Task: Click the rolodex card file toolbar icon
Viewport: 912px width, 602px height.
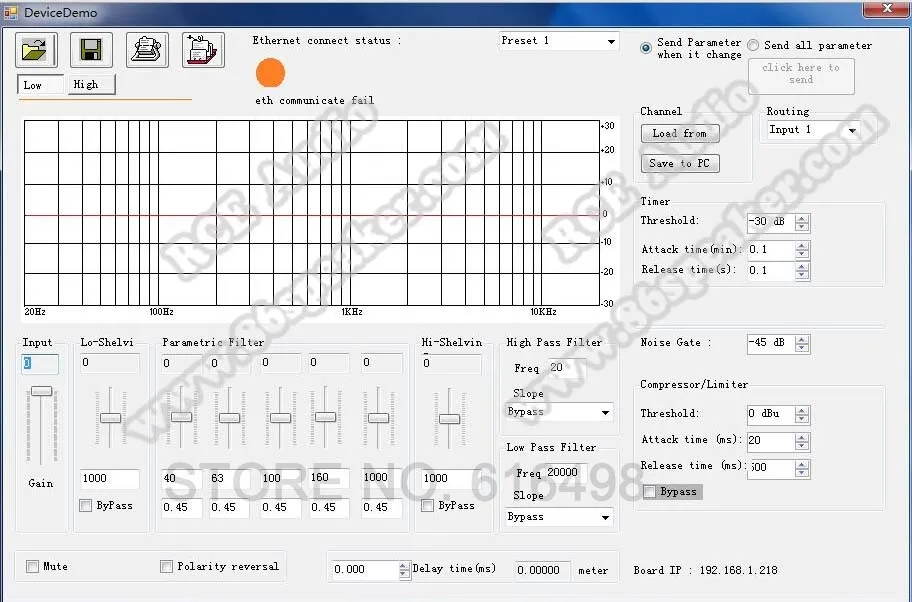Action: 147,50
